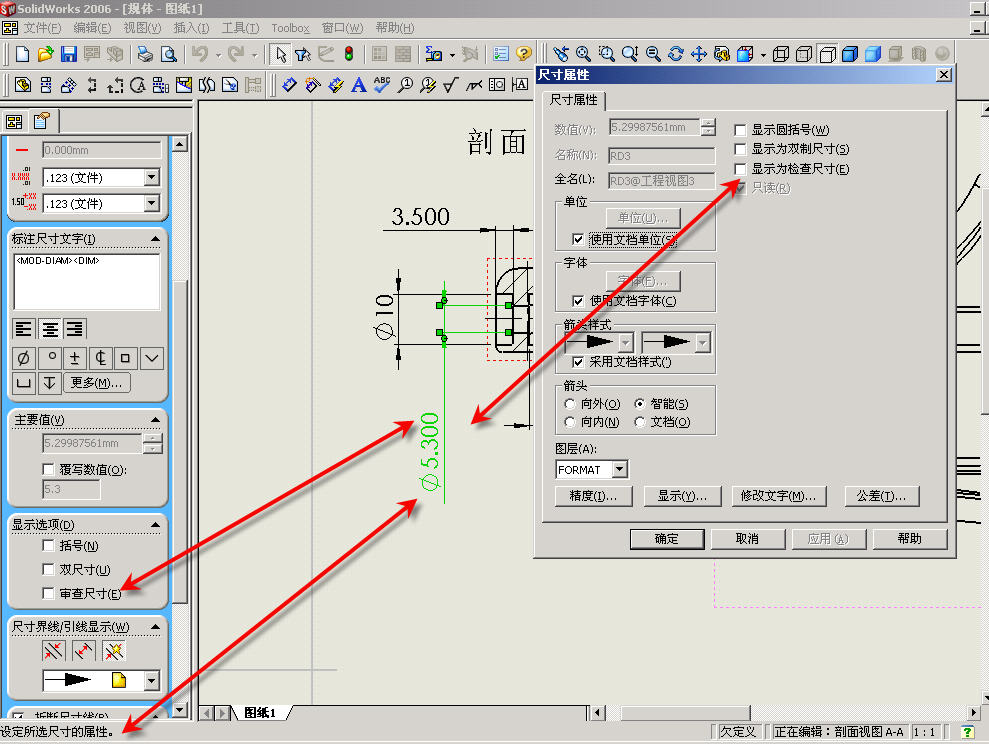Select the Rotate View icon
The image size is (989, 744).
pos(676,54)
